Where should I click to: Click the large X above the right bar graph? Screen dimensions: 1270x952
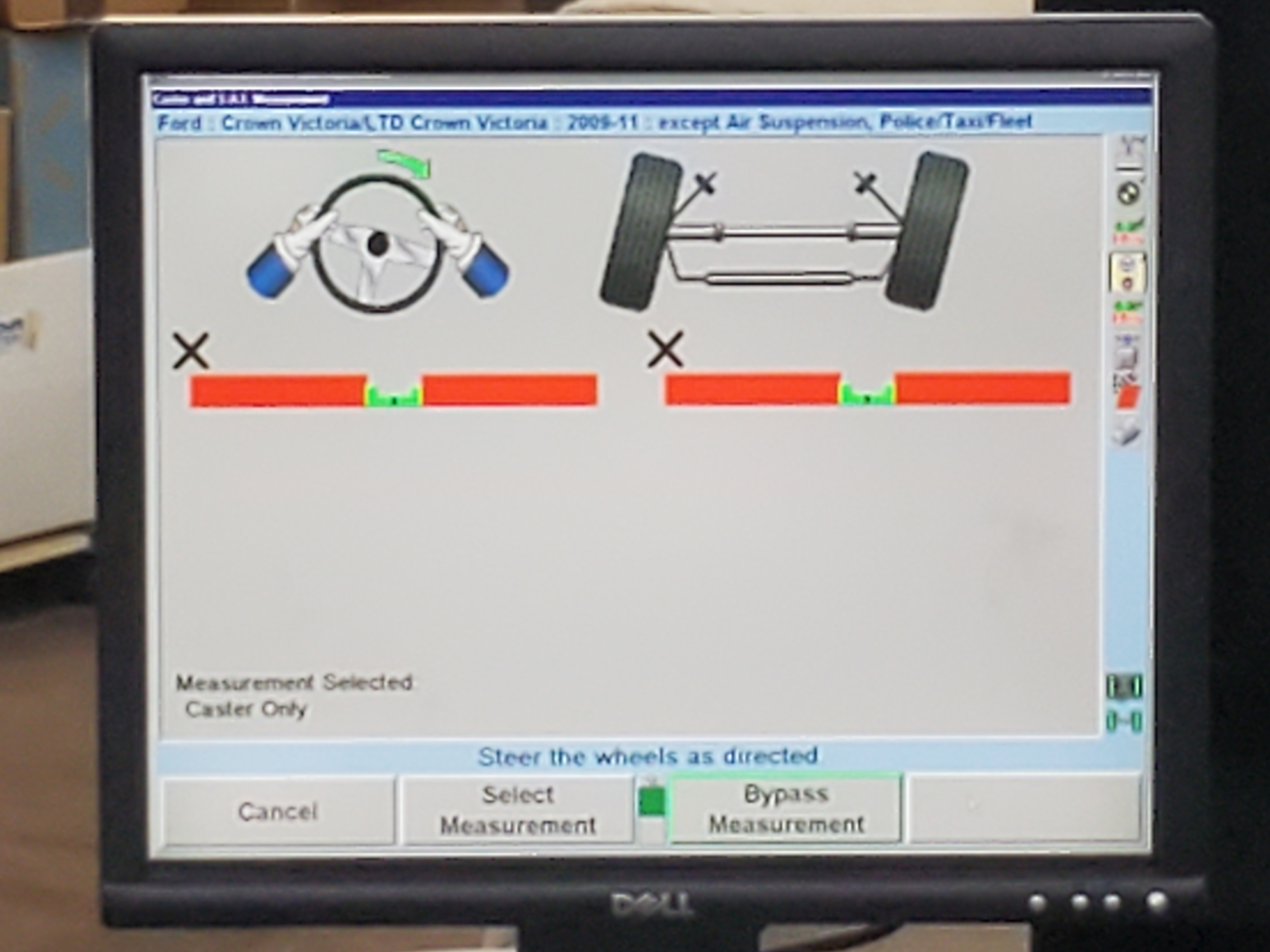666,348
